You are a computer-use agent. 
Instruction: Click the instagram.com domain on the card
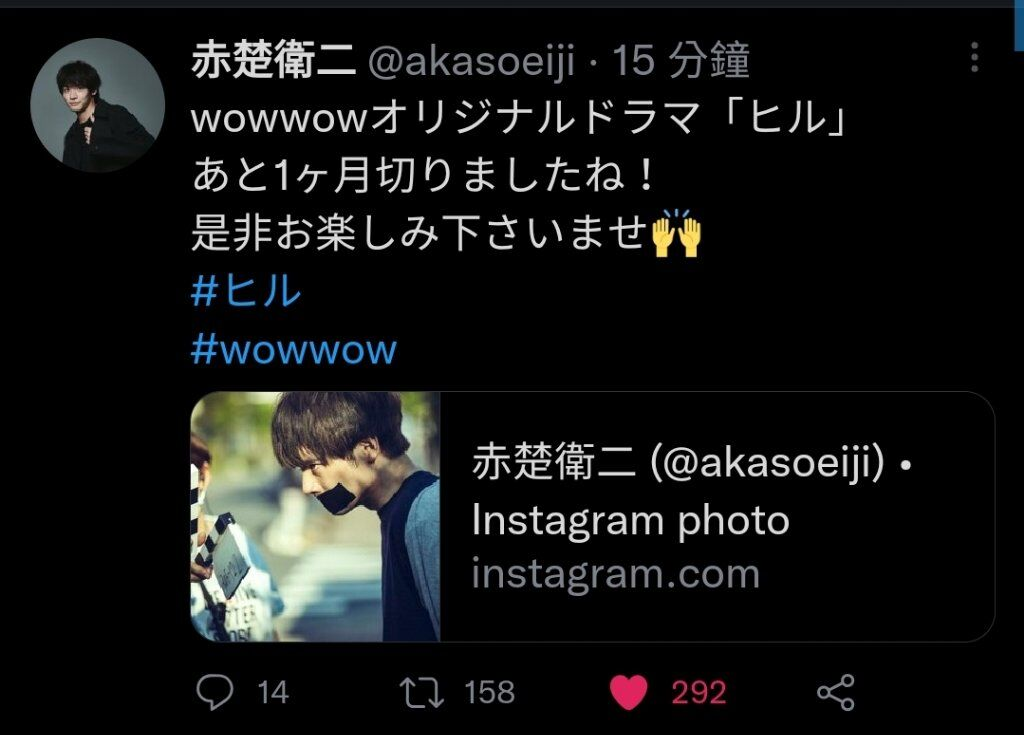616,574
